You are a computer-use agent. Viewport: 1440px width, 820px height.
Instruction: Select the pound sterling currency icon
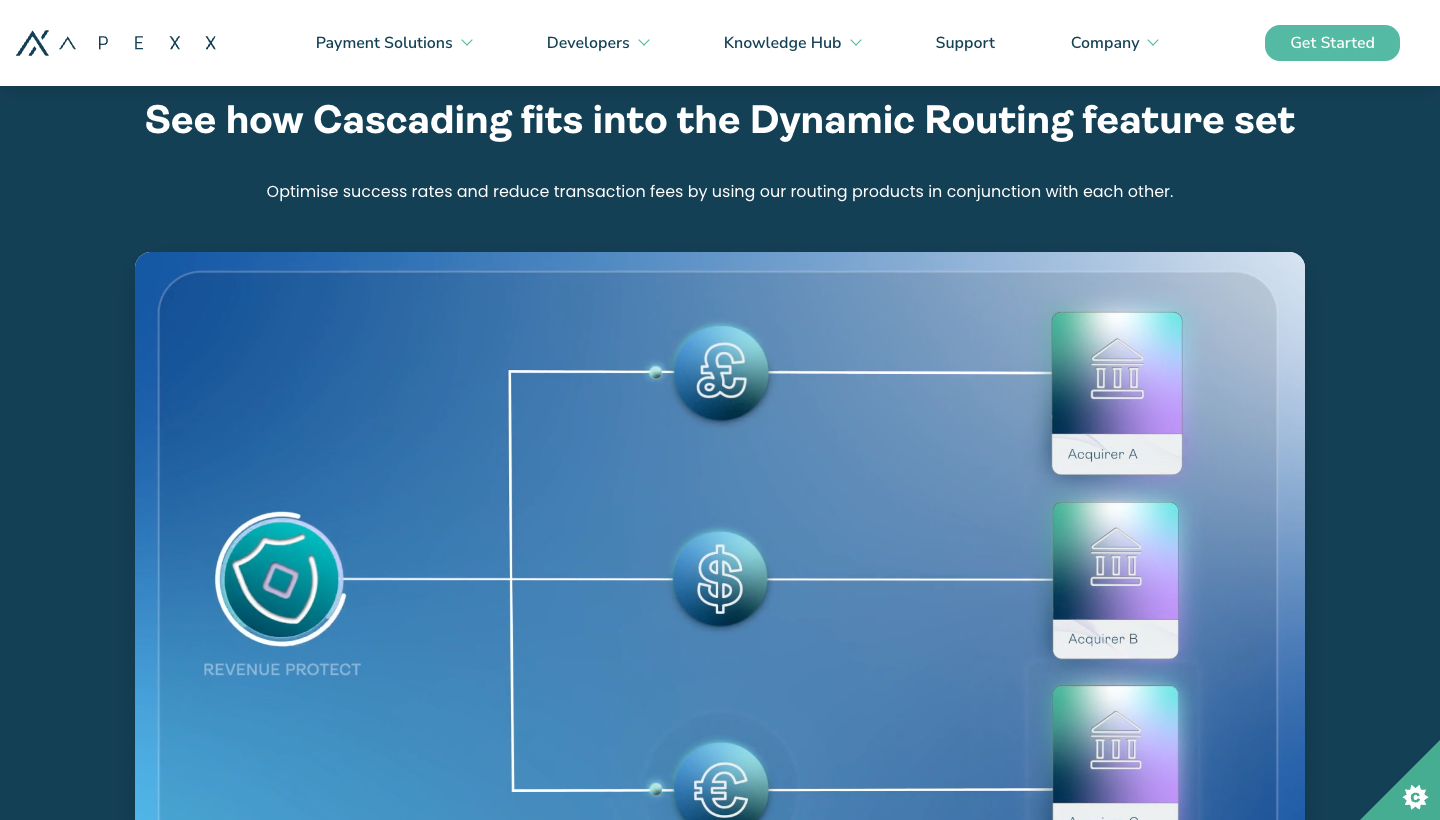tap(720, 372)
